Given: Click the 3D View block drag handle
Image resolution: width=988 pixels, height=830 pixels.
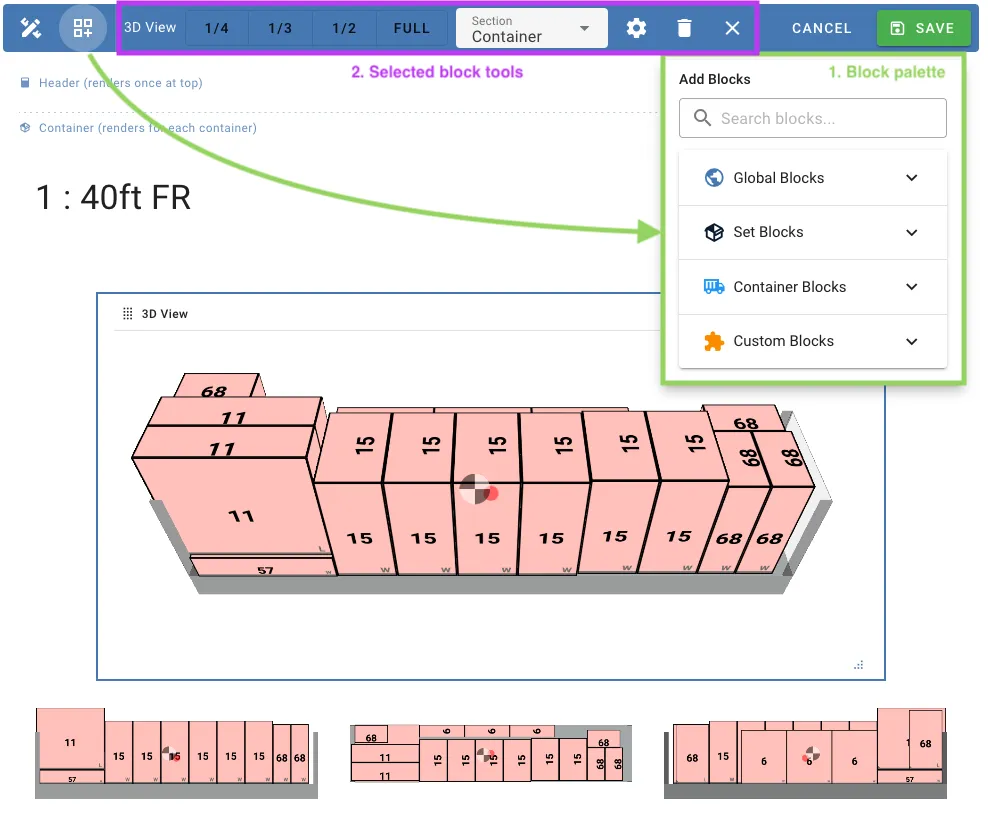Looking at the screenshot, I should (127, 313).
